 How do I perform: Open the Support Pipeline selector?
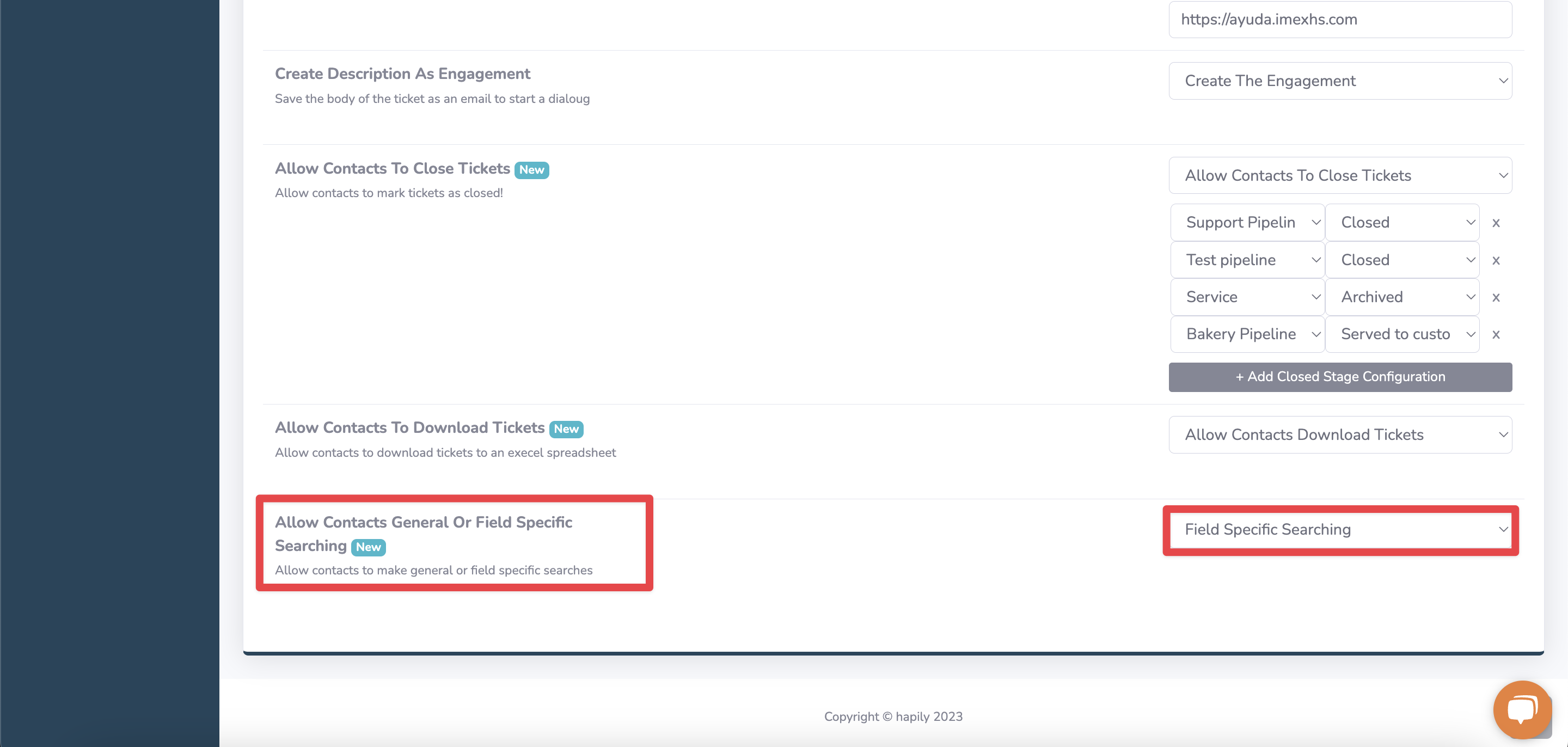(1247, 223)
